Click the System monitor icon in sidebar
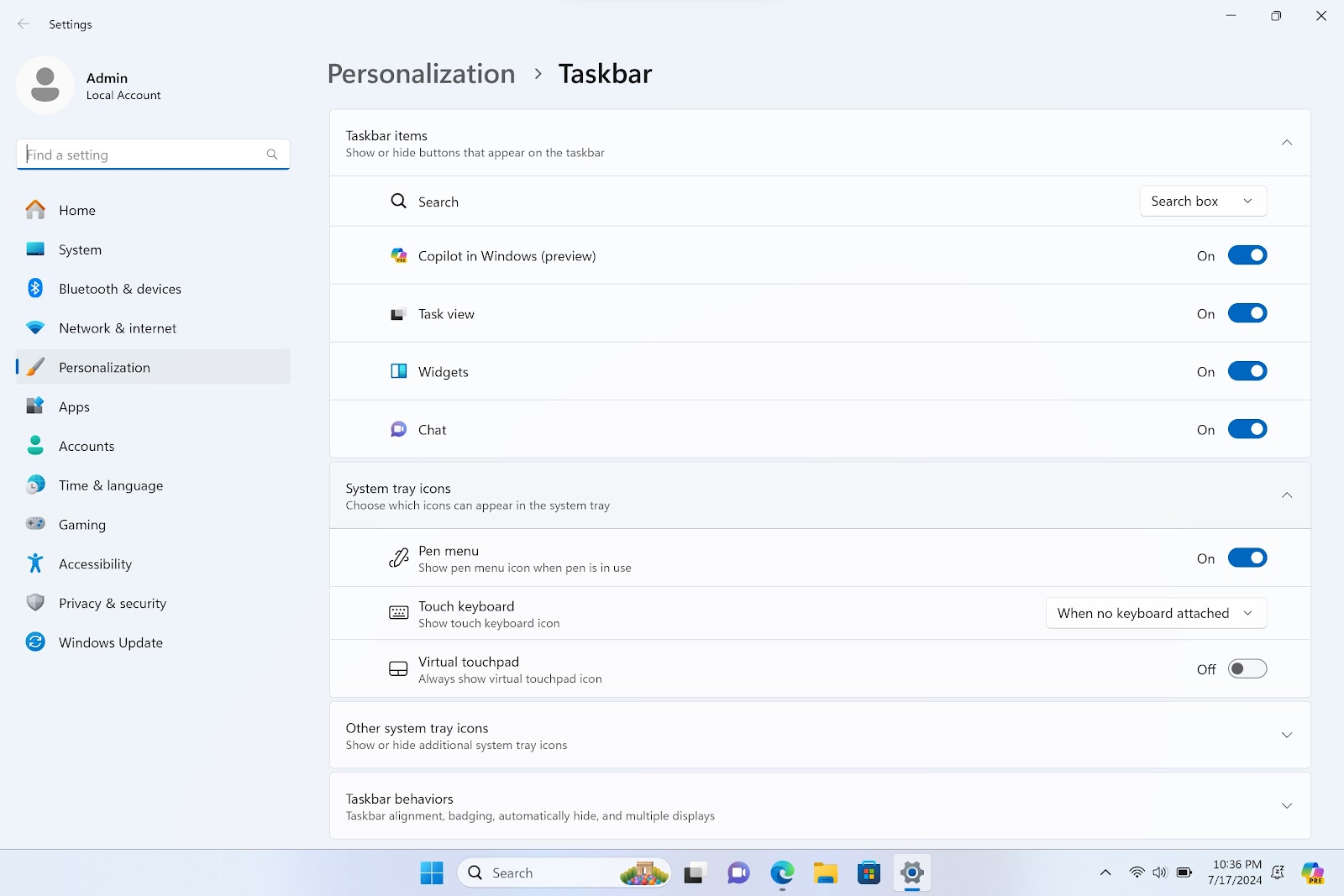 click(35, 249)
